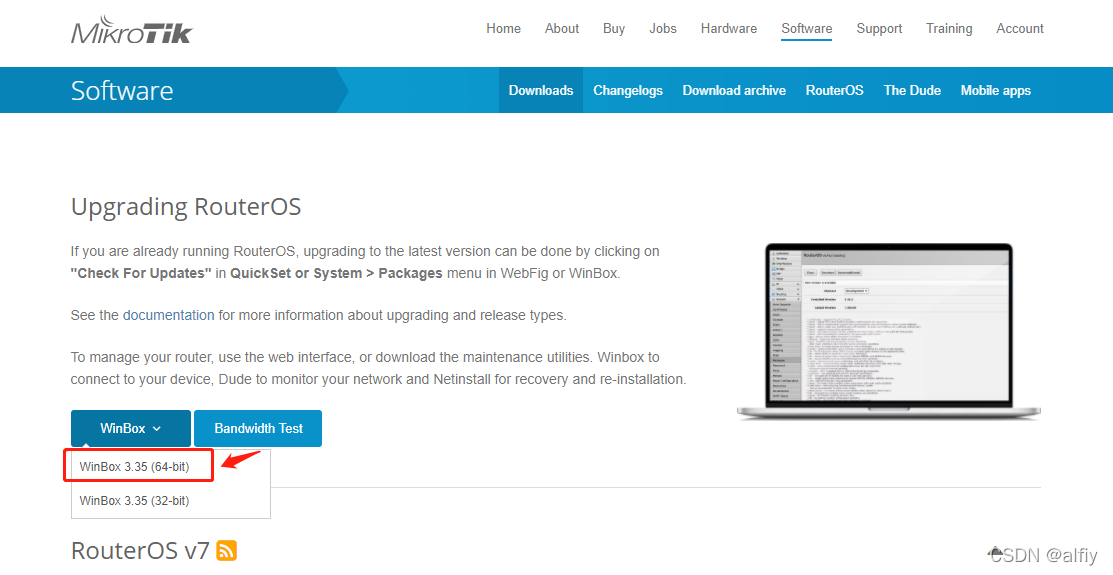Download WinBox 3.35 (32-bit)
1113x575 pixels.
134,500
